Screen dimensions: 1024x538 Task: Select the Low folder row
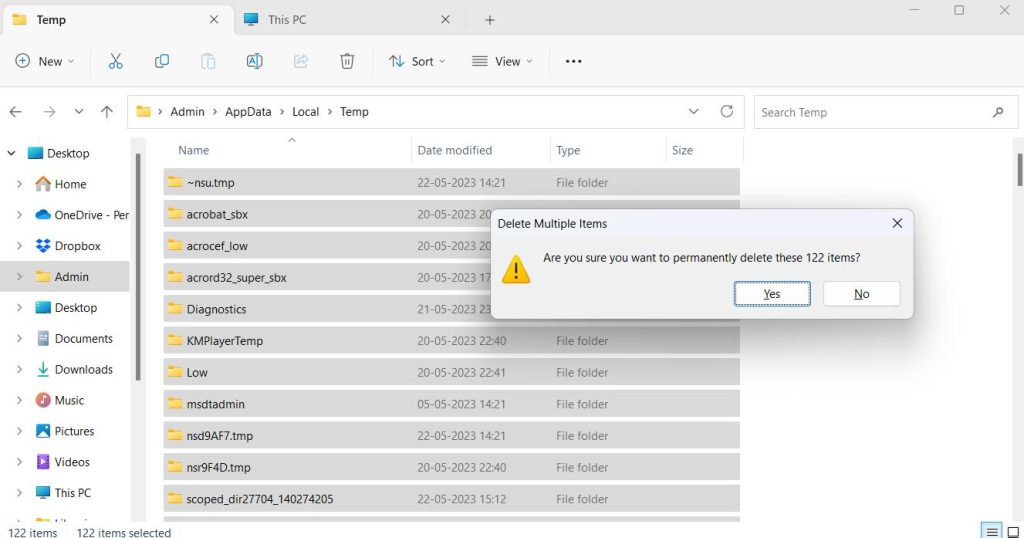coord(451,372)
